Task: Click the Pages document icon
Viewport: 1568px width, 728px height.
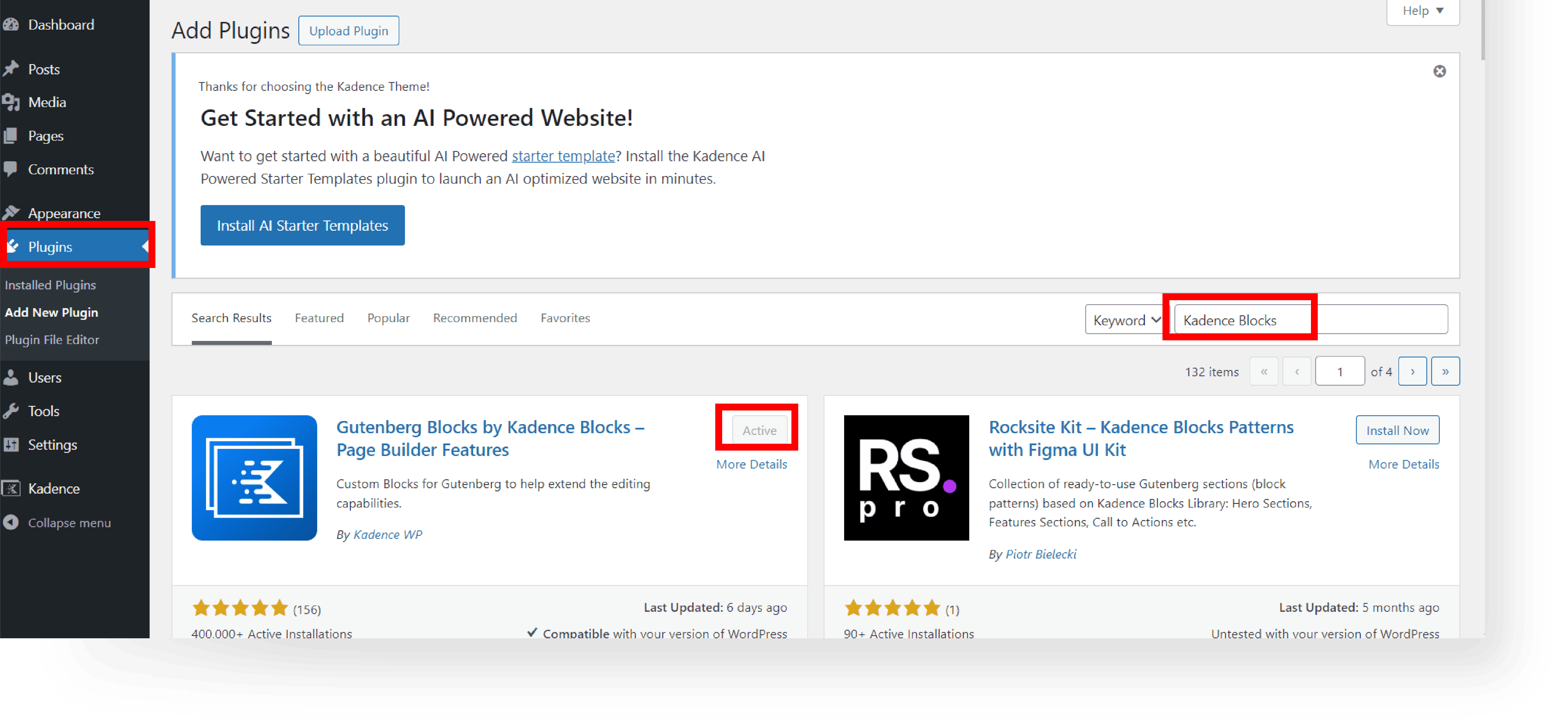Action: [10, 136]
